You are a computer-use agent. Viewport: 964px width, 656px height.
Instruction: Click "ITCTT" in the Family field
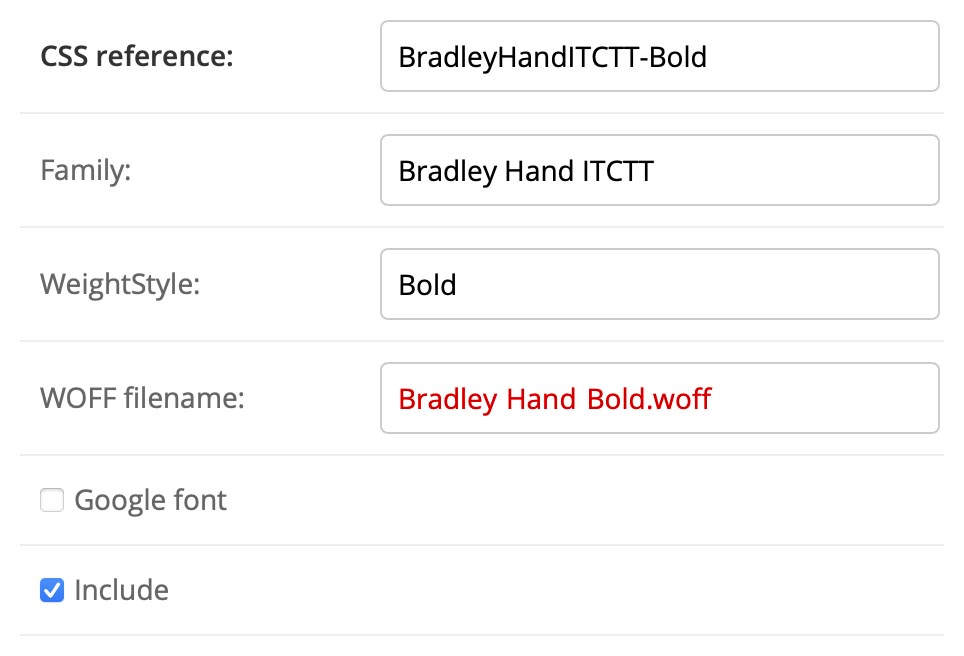click(618, 171)
